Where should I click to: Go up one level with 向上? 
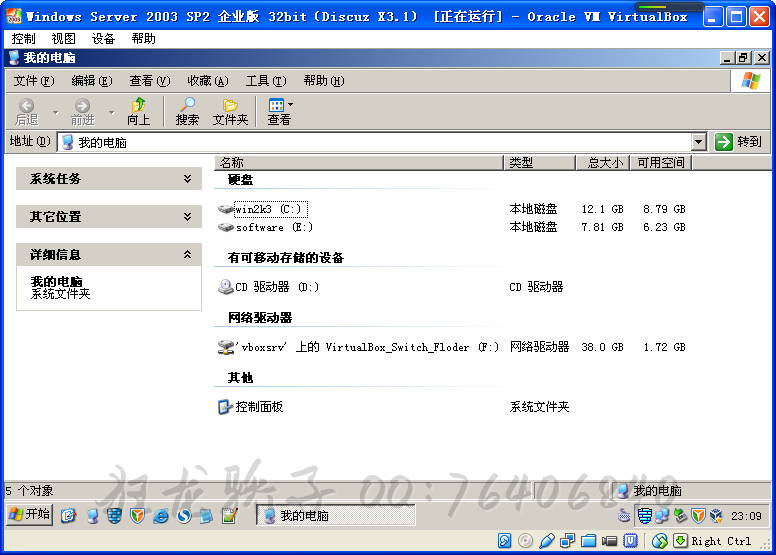point(138,112)
